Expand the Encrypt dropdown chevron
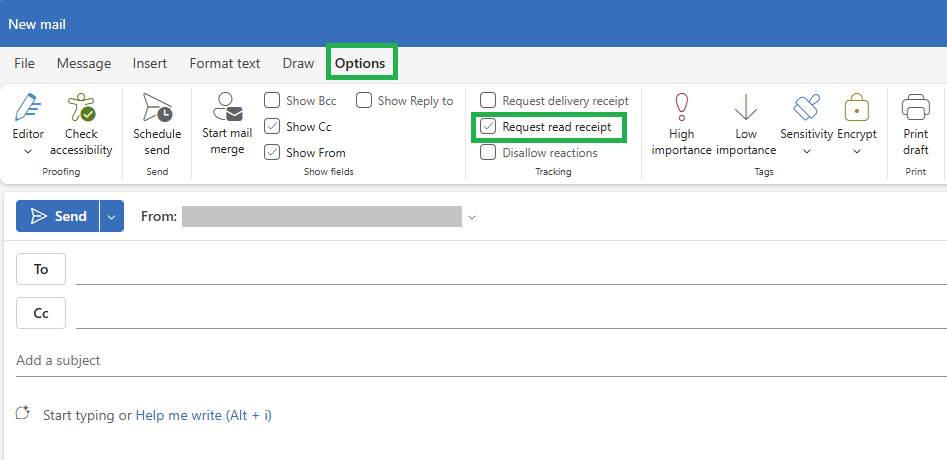This screenshot has height=460, width=947. click(856, 151)
